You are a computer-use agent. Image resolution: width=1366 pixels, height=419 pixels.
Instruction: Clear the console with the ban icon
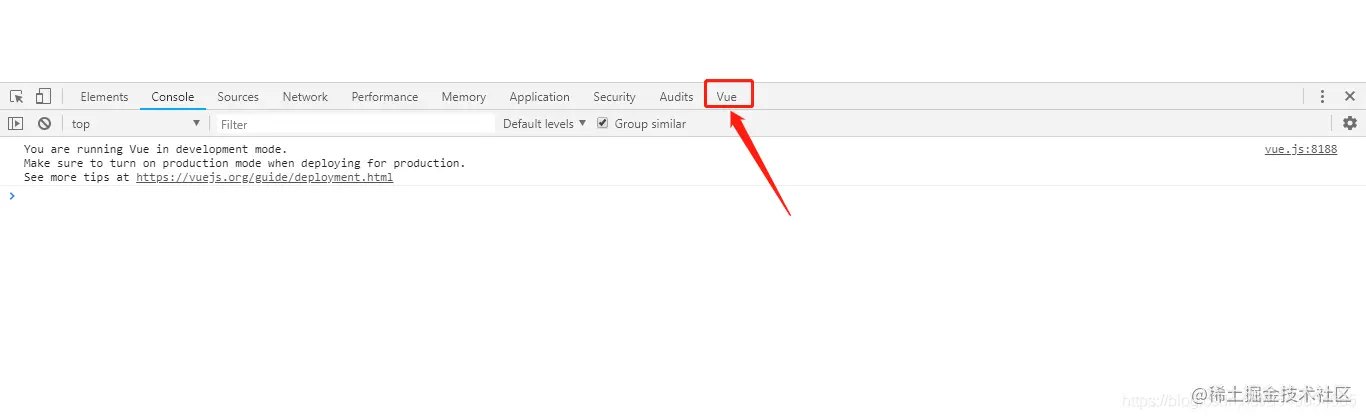[45, 124]
